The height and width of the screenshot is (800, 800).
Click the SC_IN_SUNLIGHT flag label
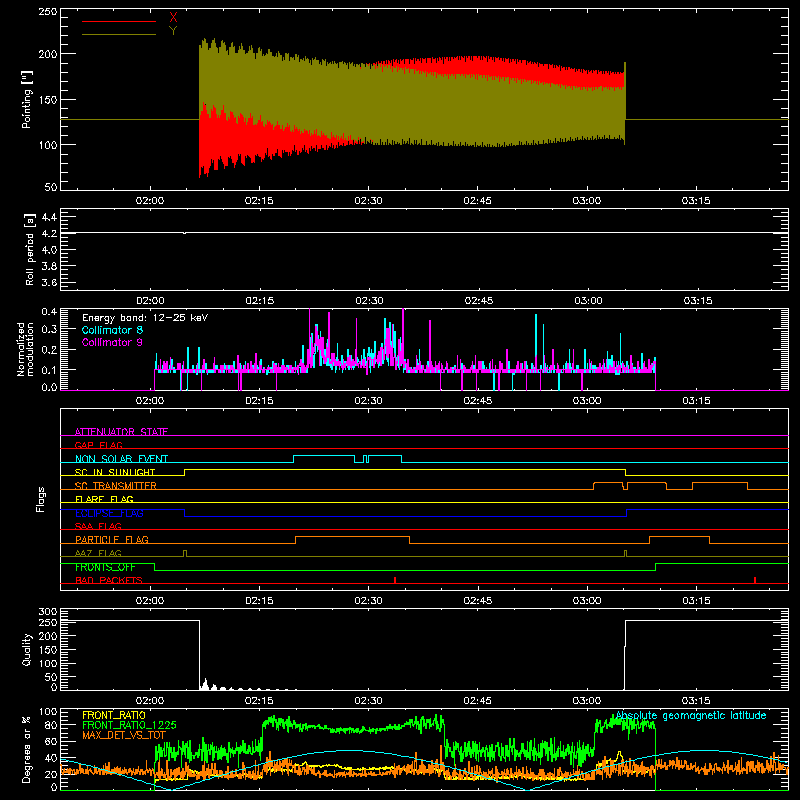pyautogui.click(x=115, y=472)
